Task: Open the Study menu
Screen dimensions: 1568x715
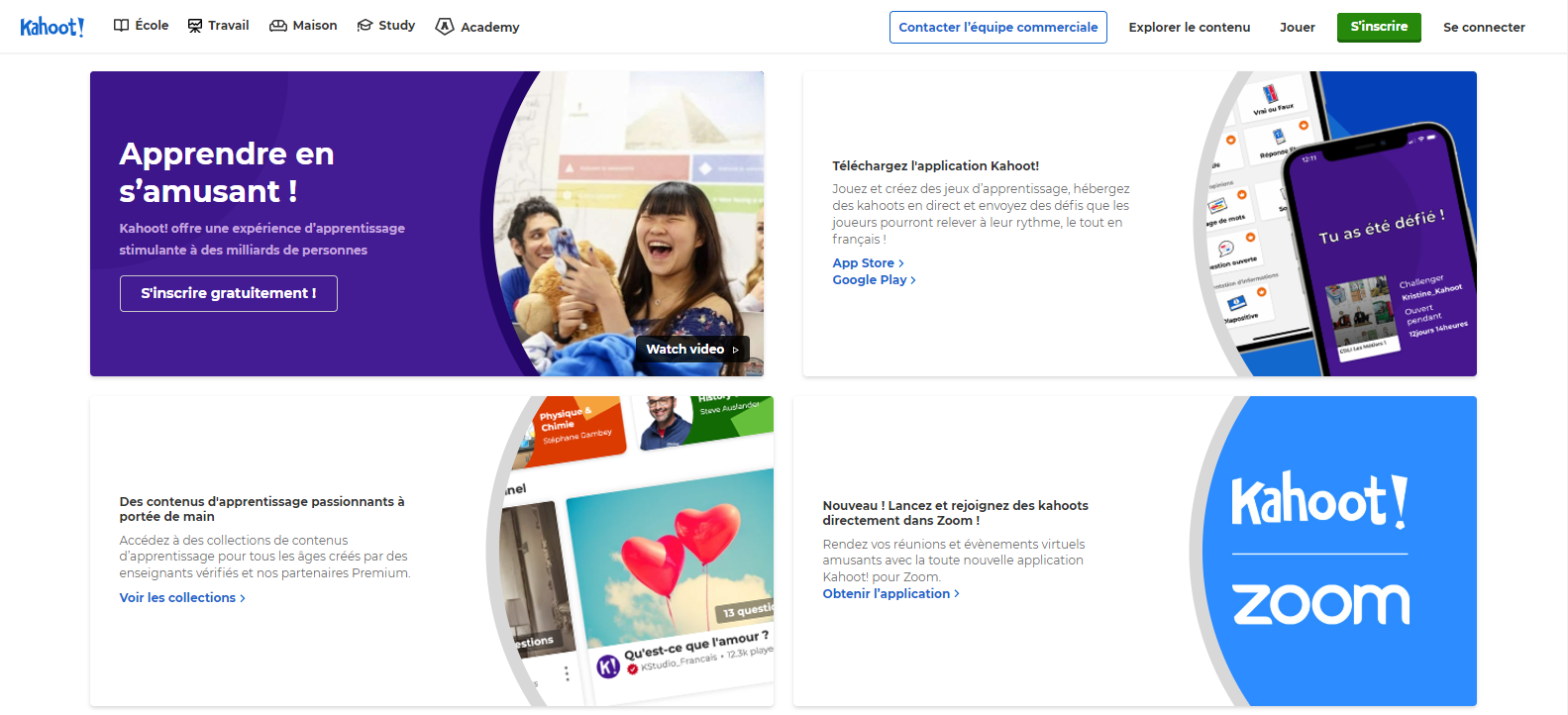Action: tap(386, 26)
